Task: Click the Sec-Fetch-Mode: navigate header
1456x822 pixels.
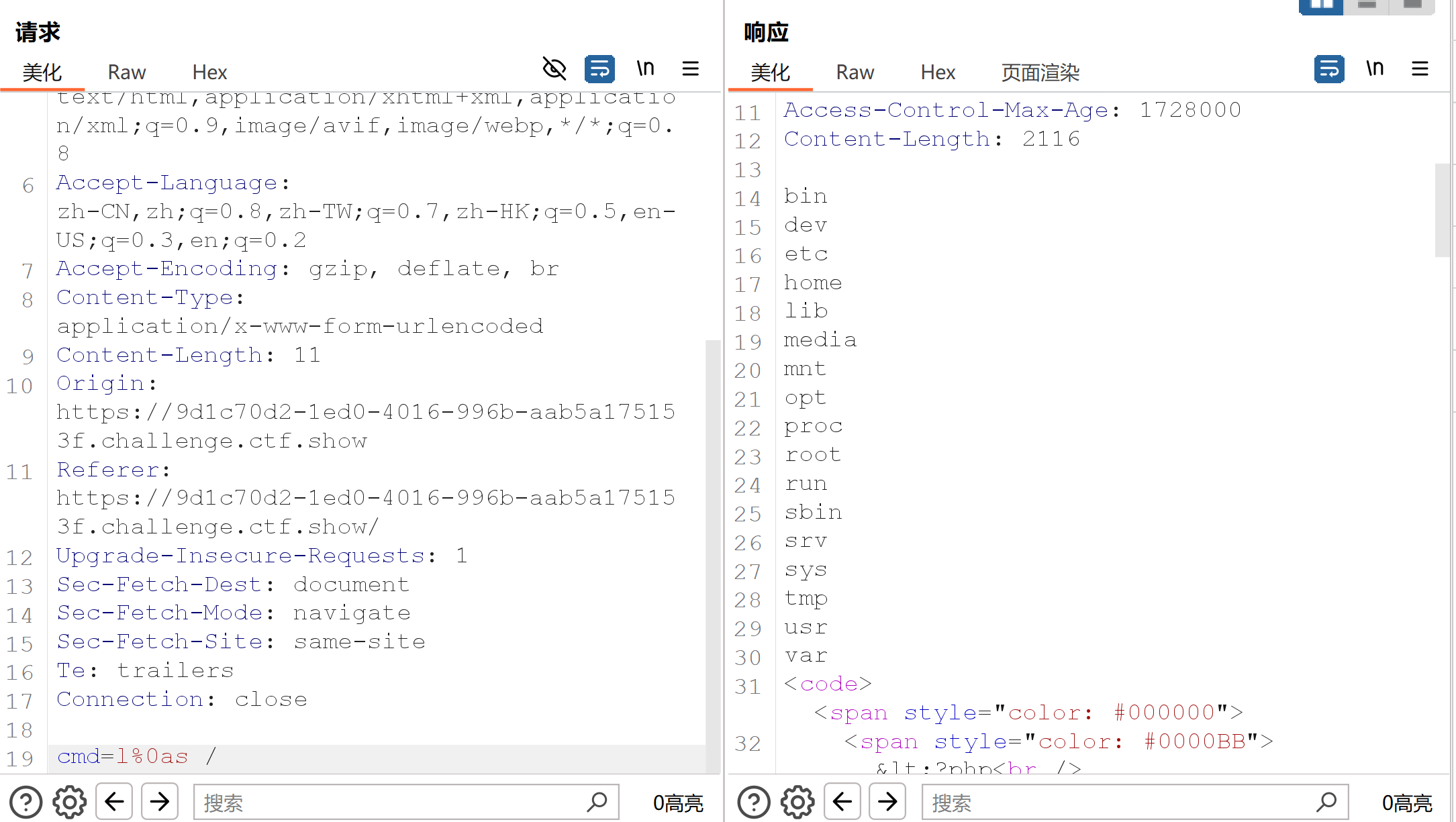Action: coord(234,613)
